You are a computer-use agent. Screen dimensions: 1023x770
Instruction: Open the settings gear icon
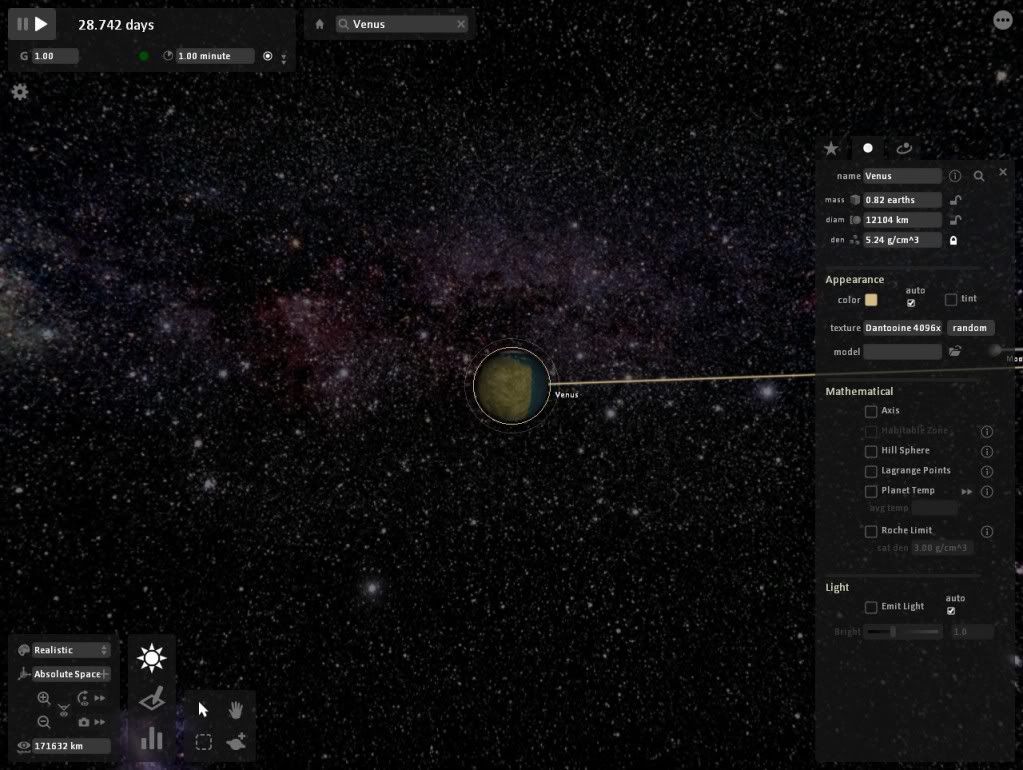20,92
